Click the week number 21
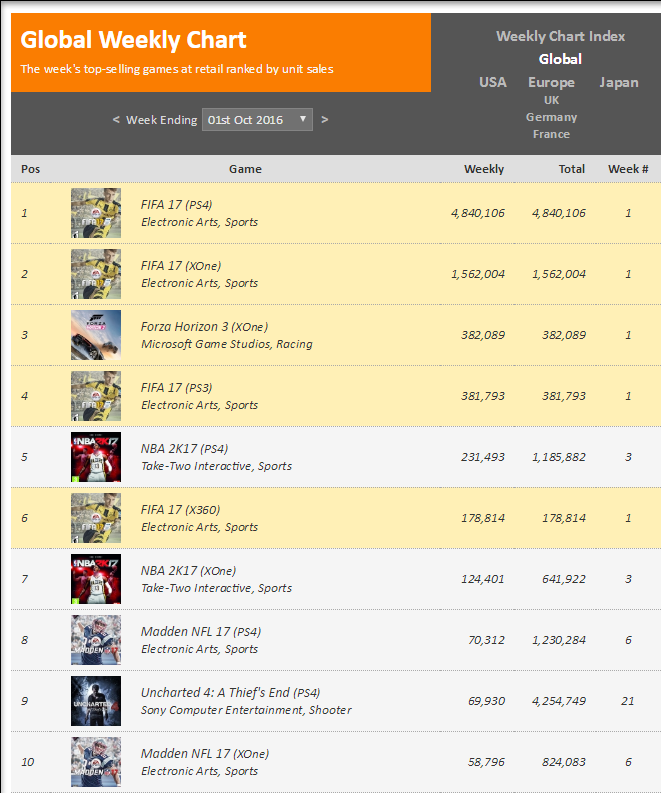661x793 pixels. tap(628, 701)
